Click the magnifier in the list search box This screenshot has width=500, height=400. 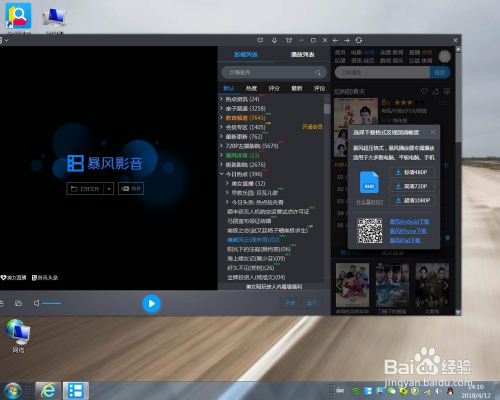(x=318, y=72)
